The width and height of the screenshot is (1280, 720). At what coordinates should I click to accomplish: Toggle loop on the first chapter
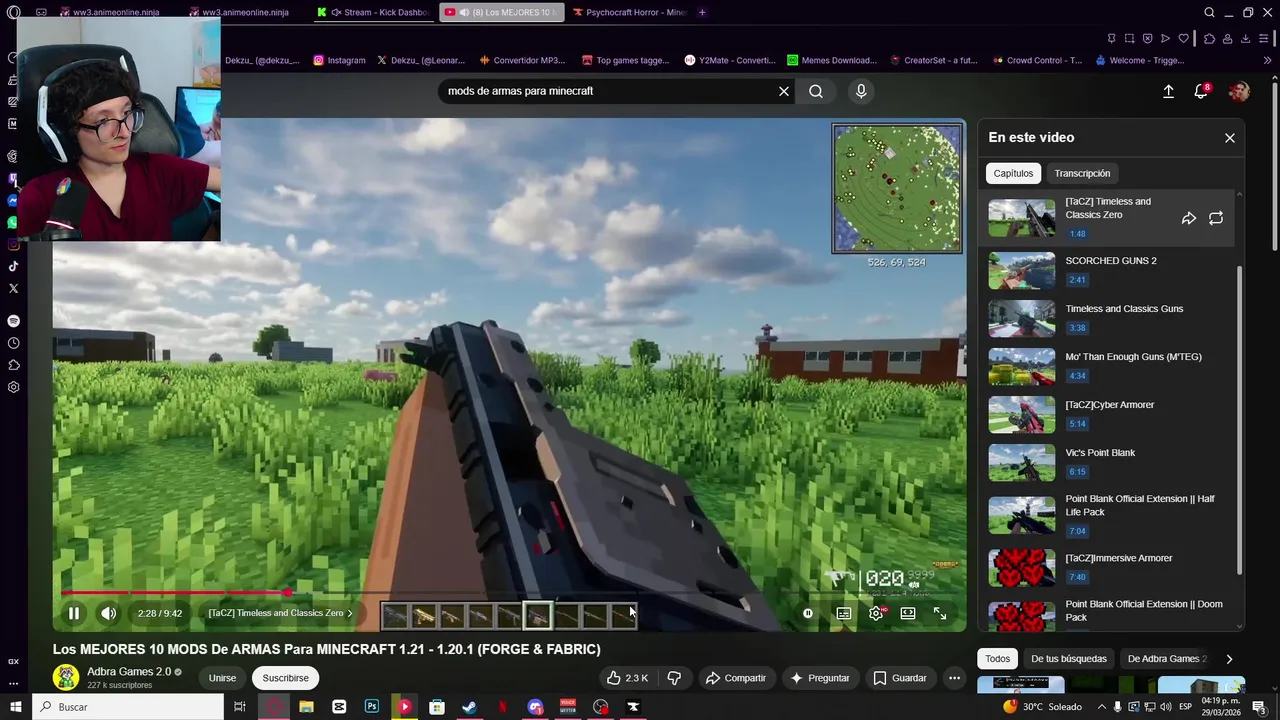tap(1216, 218)
